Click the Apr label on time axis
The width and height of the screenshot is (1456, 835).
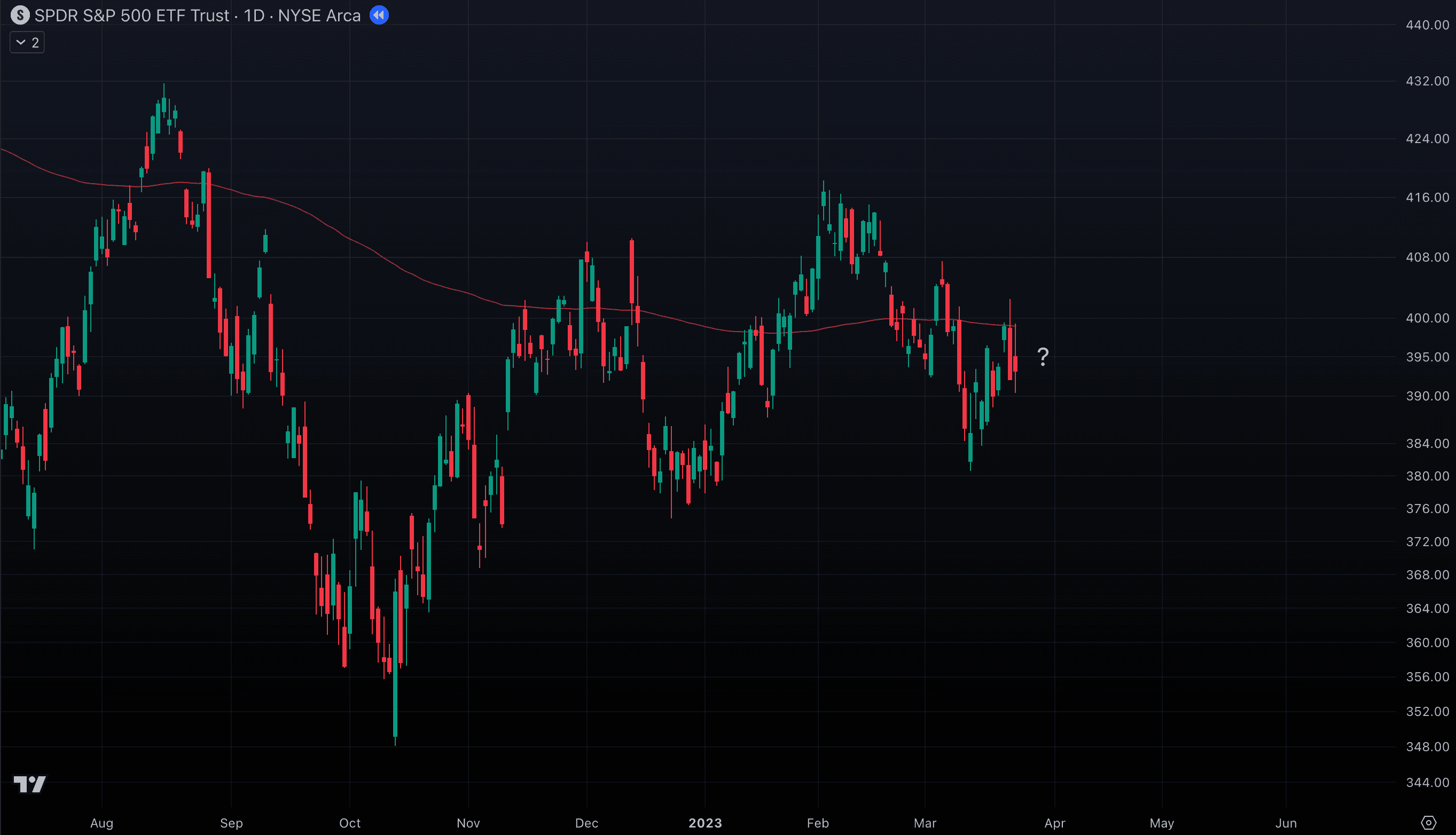(1054, 823)
